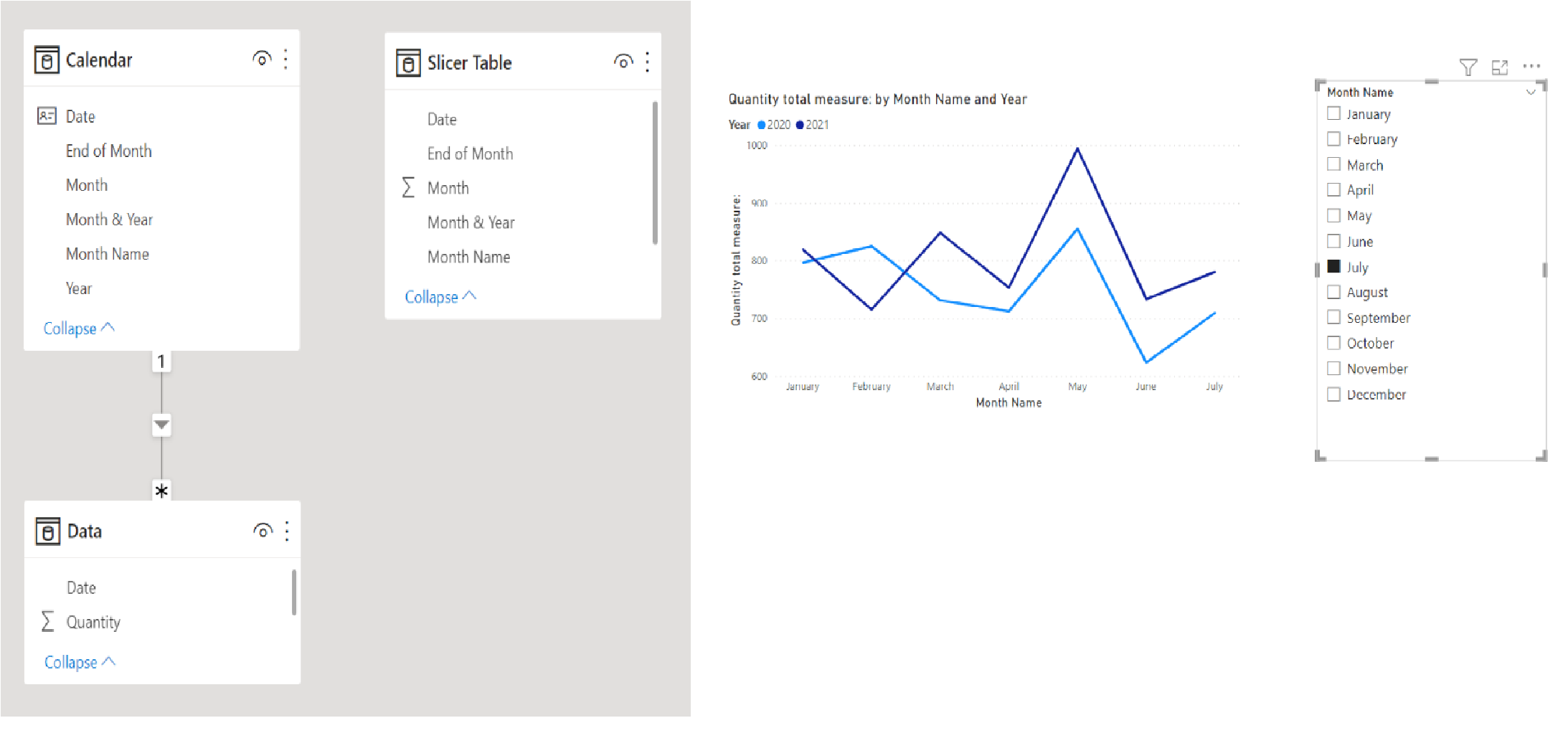Collapse the Data table fields
This screenshot has width=1568, height=756.
[x=80, y=661]
